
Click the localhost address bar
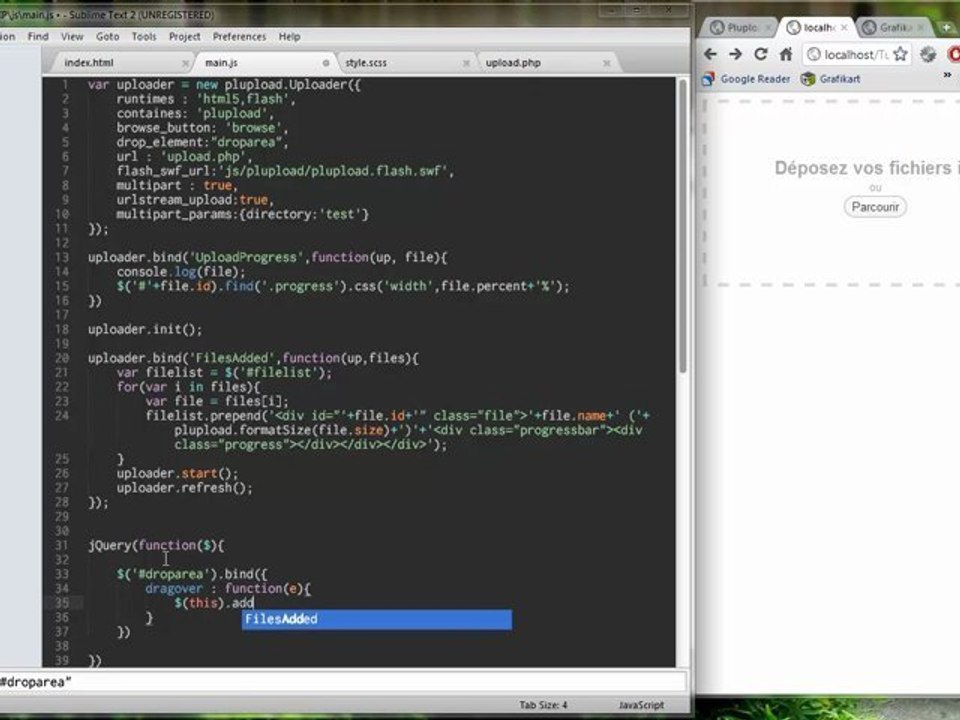(855, 54)
